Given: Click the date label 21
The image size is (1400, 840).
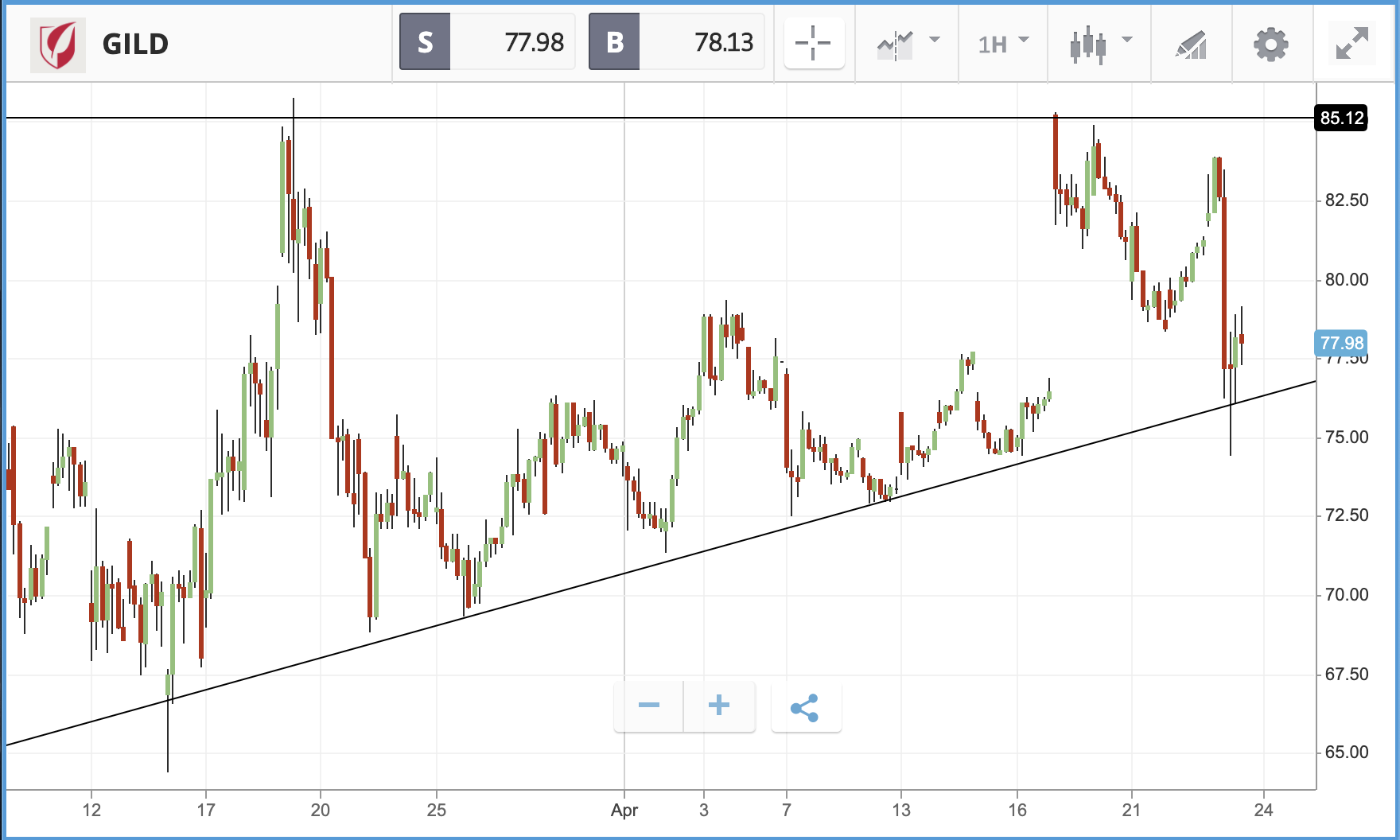Looking at the screenshot, I should pyautogui.click(x=1131, y=810).
